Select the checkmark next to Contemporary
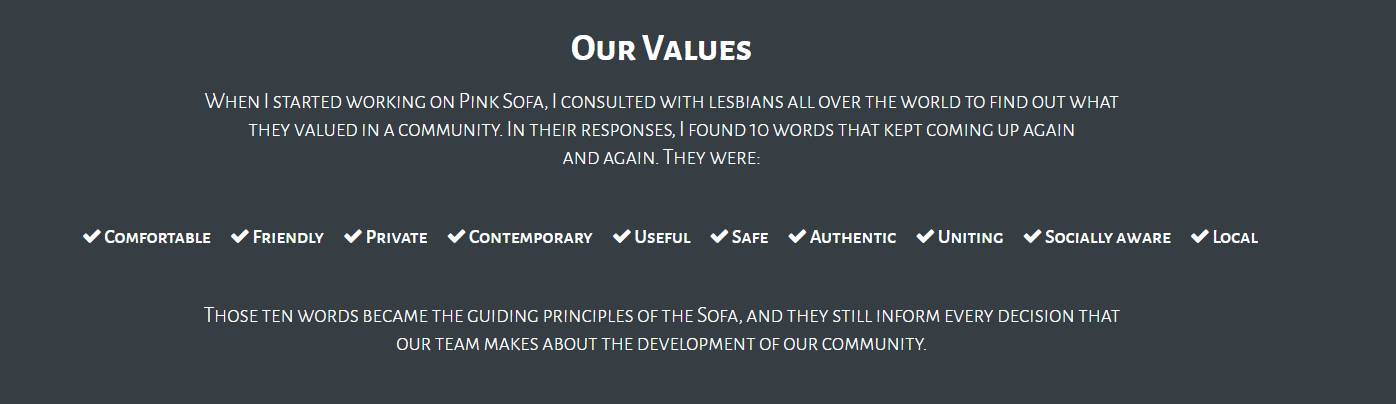The height and width of the screenshot is (404, 1396). (456, 236)
